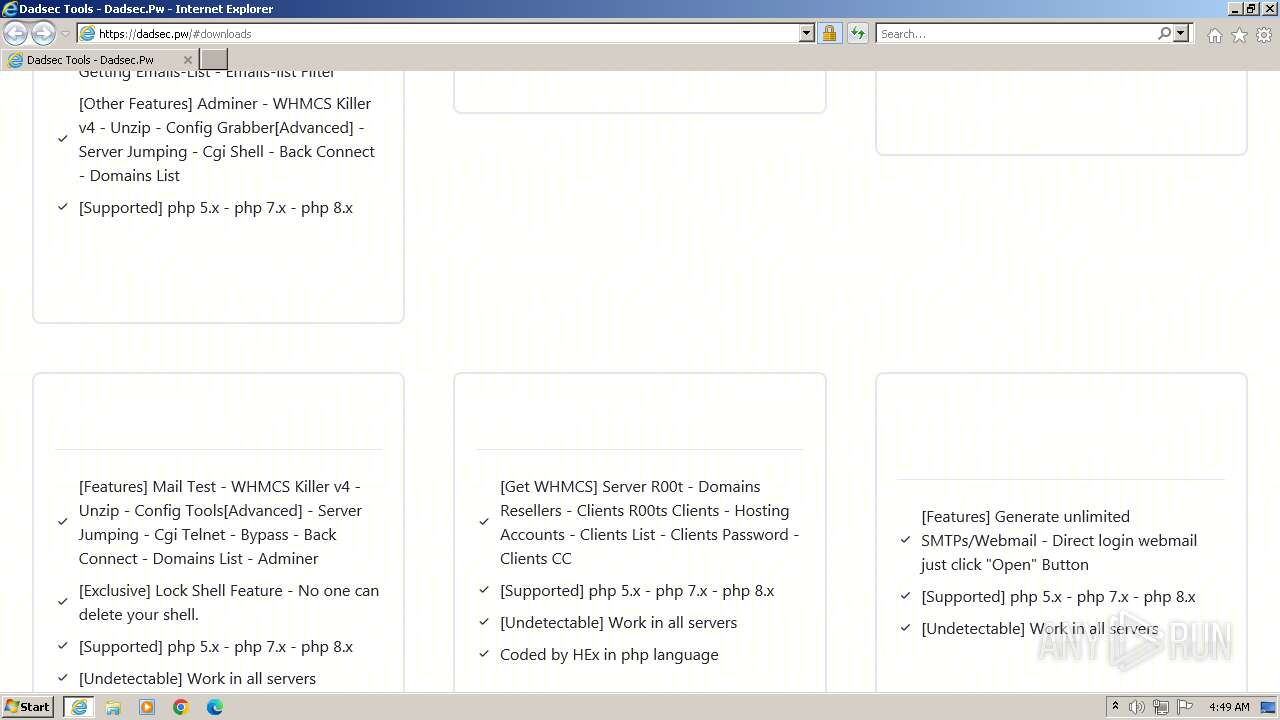
Task: Minimize the Internet Explorer window
Action: [1234, 8]
